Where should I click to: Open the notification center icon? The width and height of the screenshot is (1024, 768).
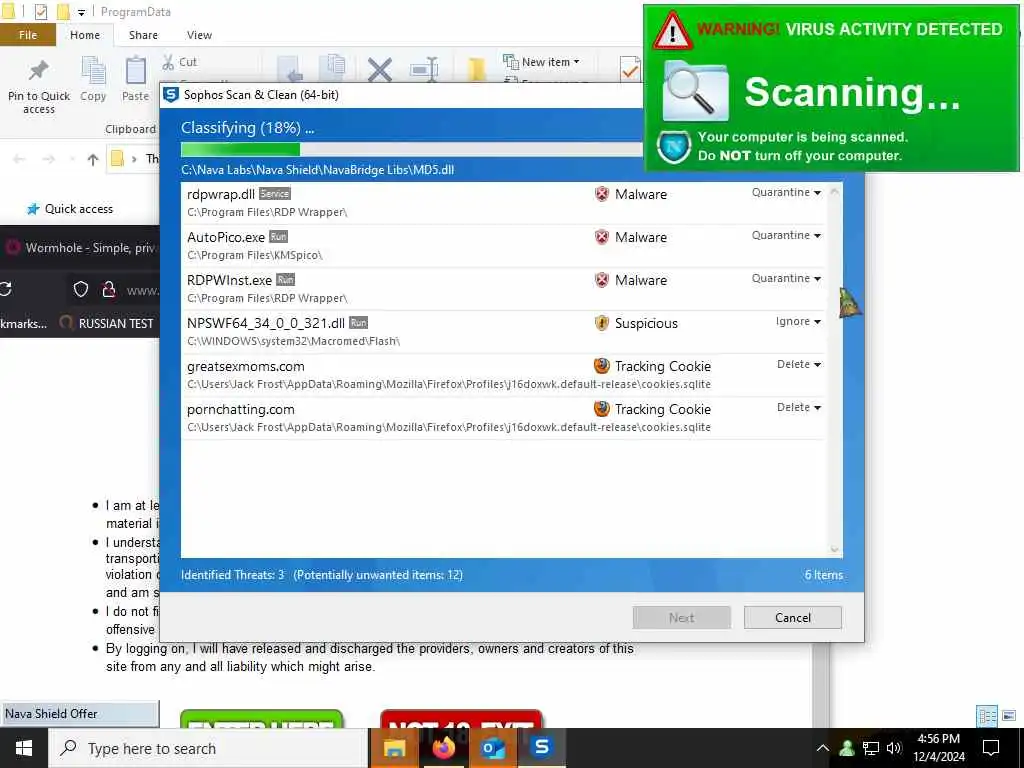pyautogui.click(x=991, y=748)
